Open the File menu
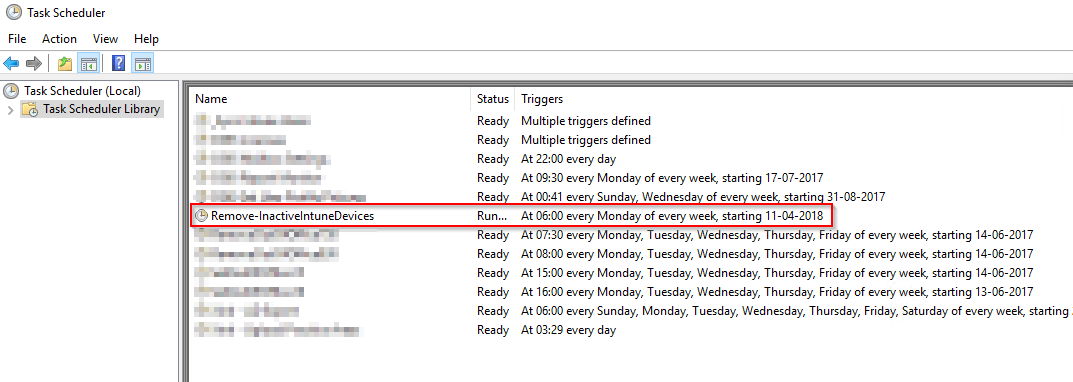Image resolution: width=1073 pixels, height=382 pixels. 17,39
